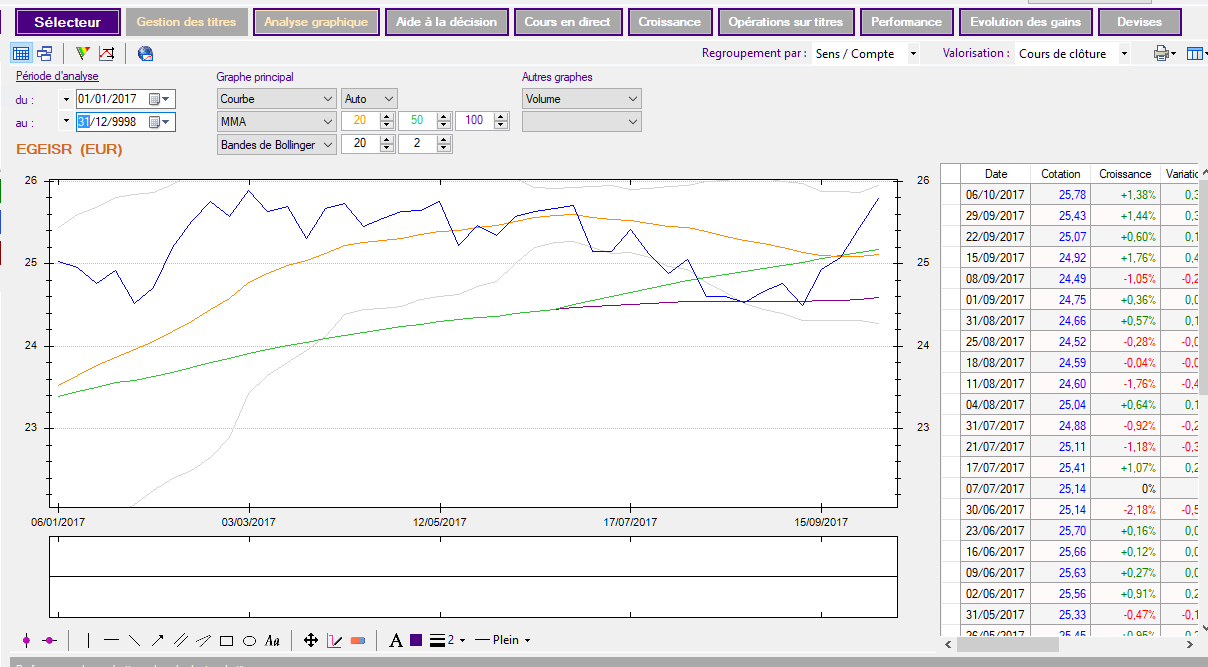Open the purple drawing color swatch
1208x667 pixels.
point(416,640)
